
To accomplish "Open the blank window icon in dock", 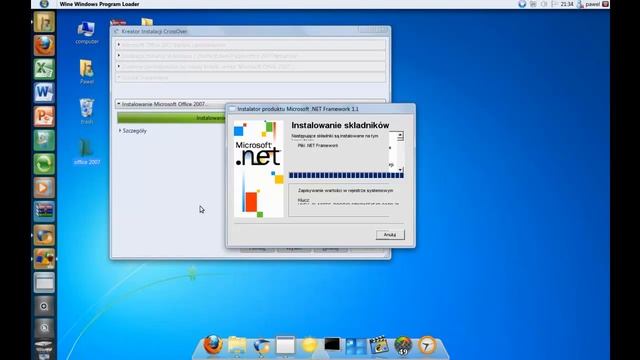I will click(x=285, y=345).
